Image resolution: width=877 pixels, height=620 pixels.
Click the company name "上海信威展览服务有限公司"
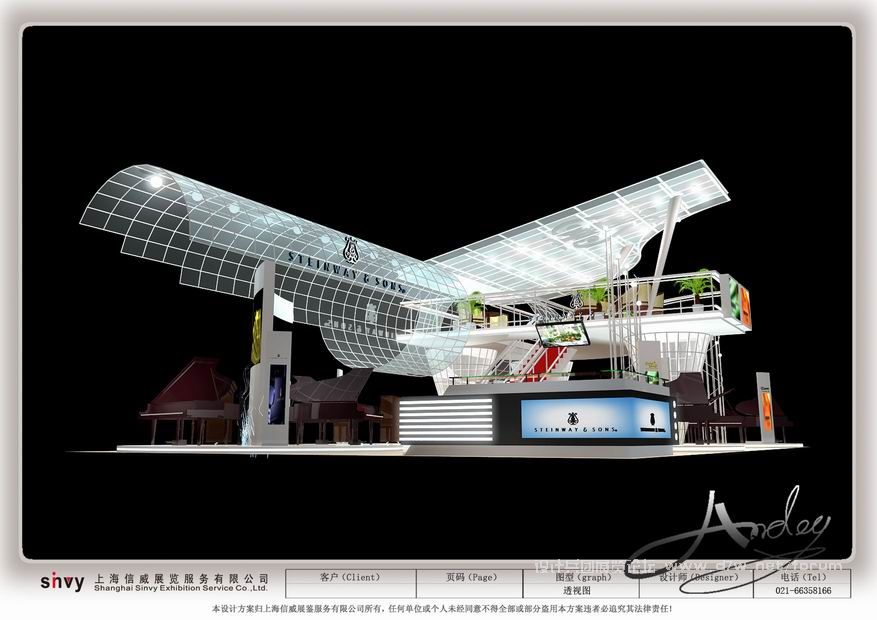coord(181,579)
